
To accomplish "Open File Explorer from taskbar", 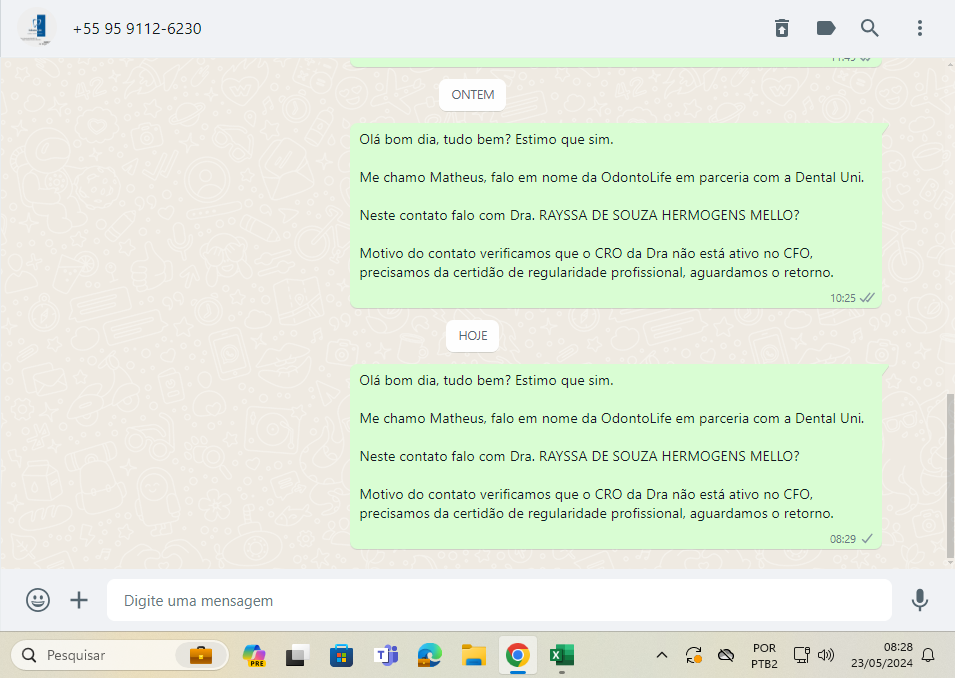I will [x=473, y=655].
